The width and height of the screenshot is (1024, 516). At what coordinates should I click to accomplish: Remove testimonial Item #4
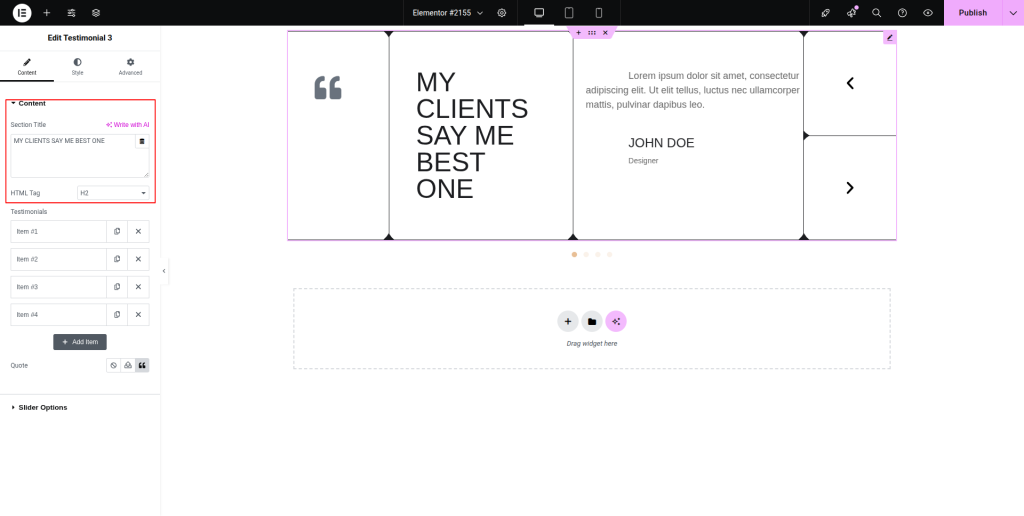[x=138, y=314]
